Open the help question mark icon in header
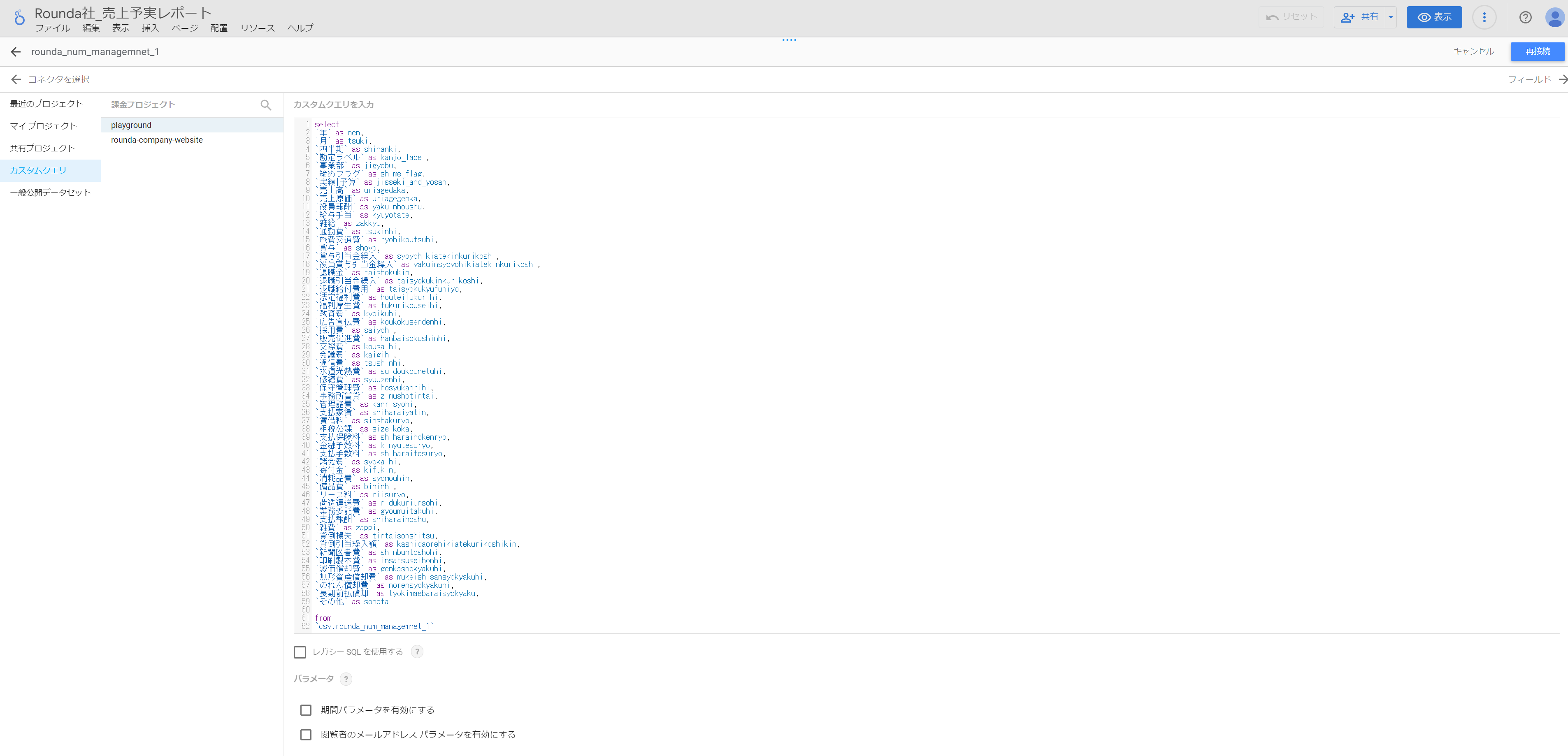 1525,17
